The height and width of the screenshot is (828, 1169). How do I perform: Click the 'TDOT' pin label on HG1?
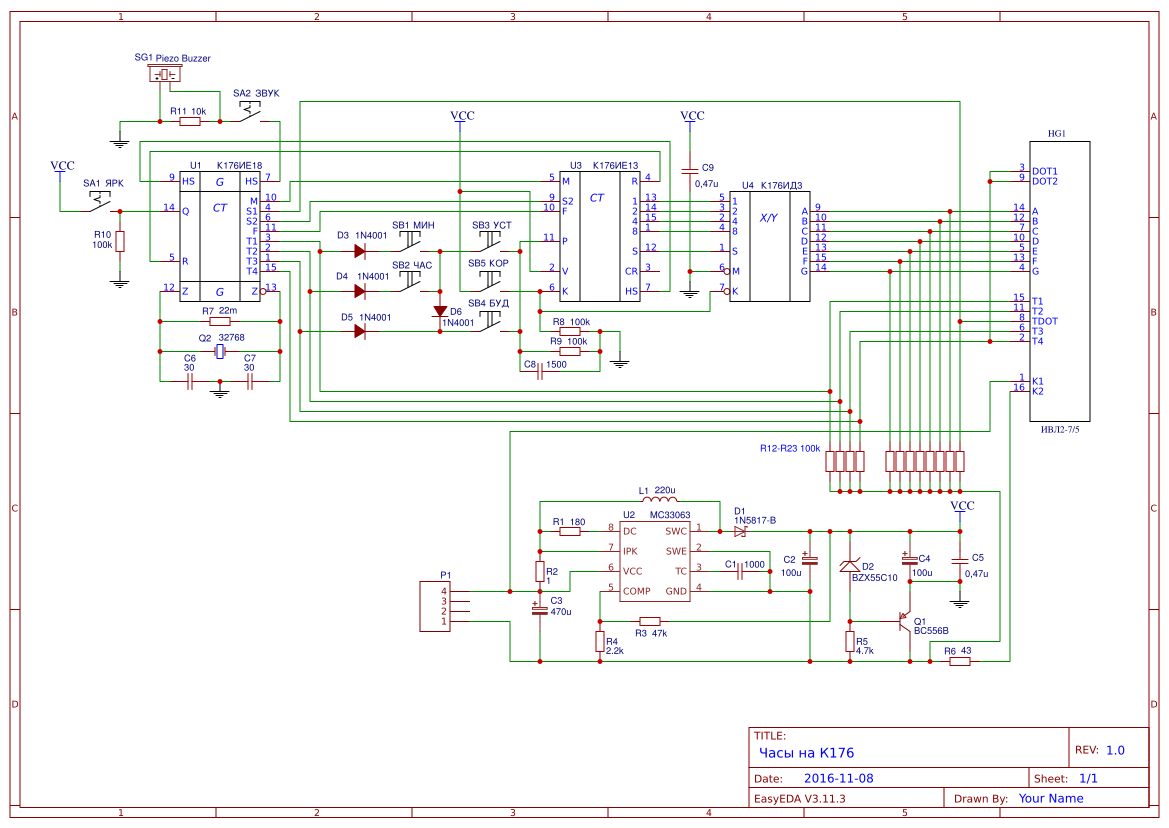(x=1044, y=321)
